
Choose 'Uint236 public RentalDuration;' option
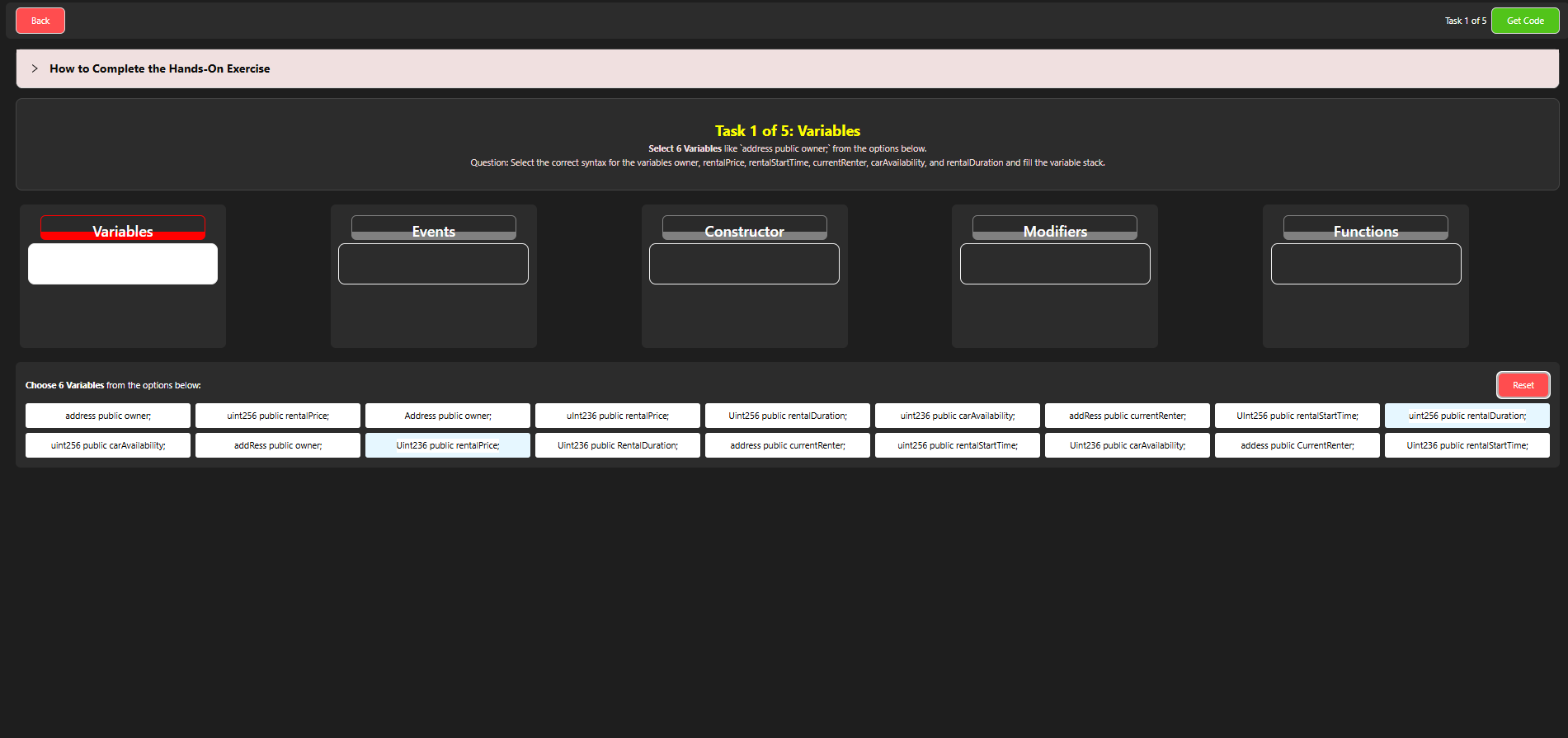(618, 445)
